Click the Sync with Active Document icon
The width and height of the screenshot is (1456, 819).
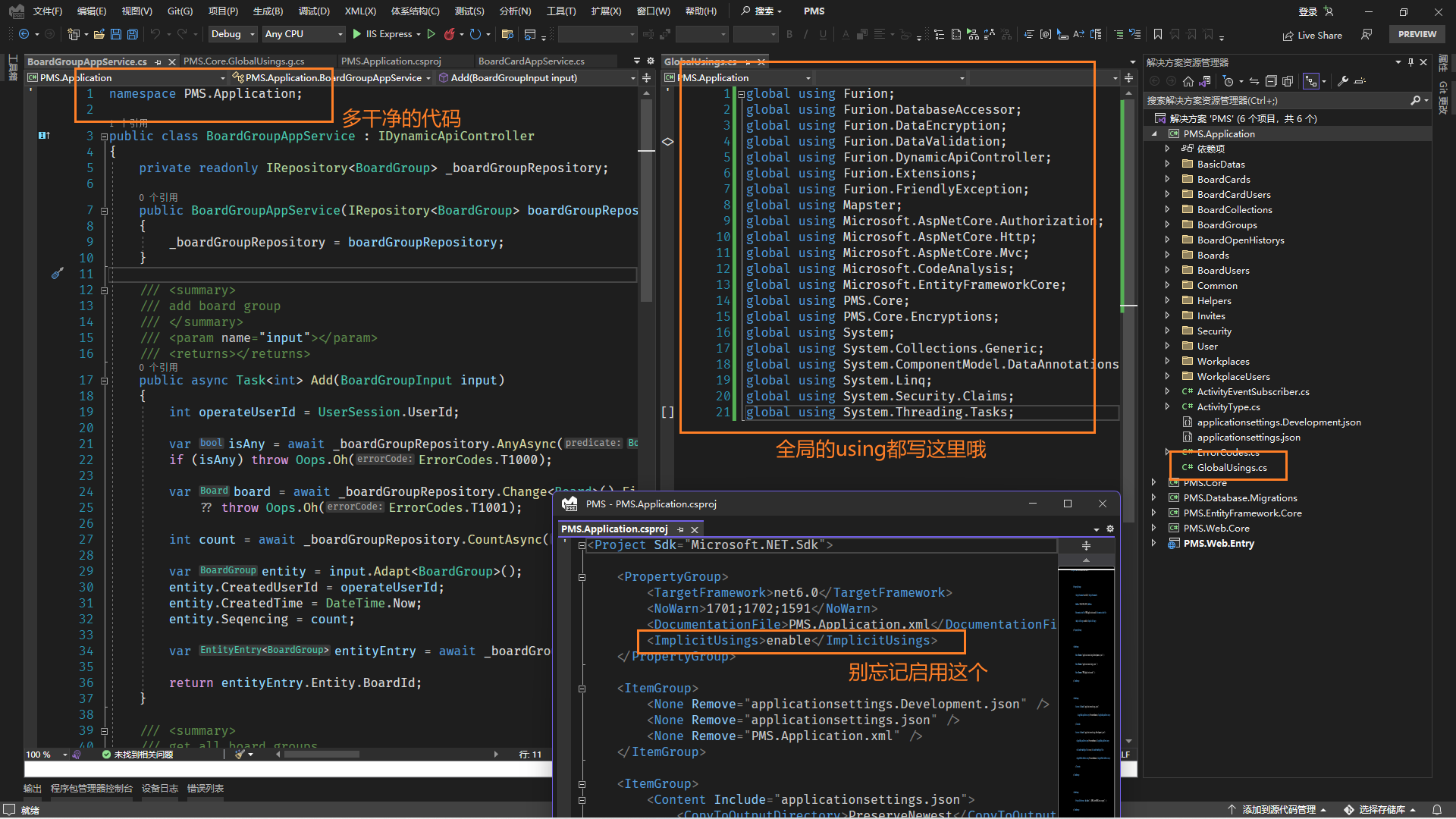tap(1254, 81)
